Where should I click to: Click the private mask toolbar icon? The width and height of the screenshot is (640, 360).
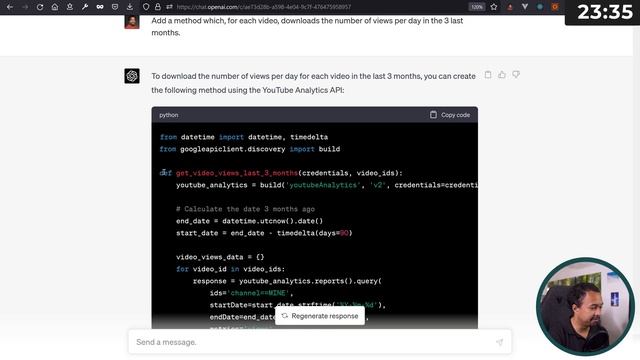click(100, 7)
